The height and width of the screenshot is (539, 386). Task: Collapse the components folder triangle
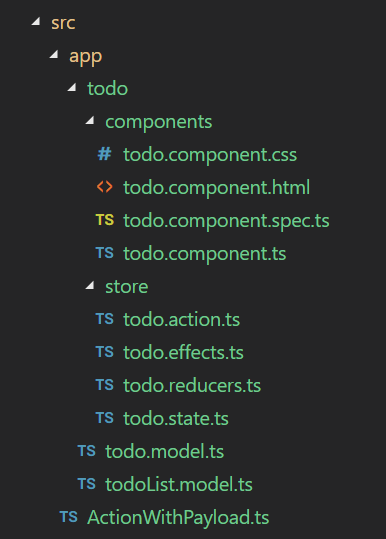[x=90, y=120]
